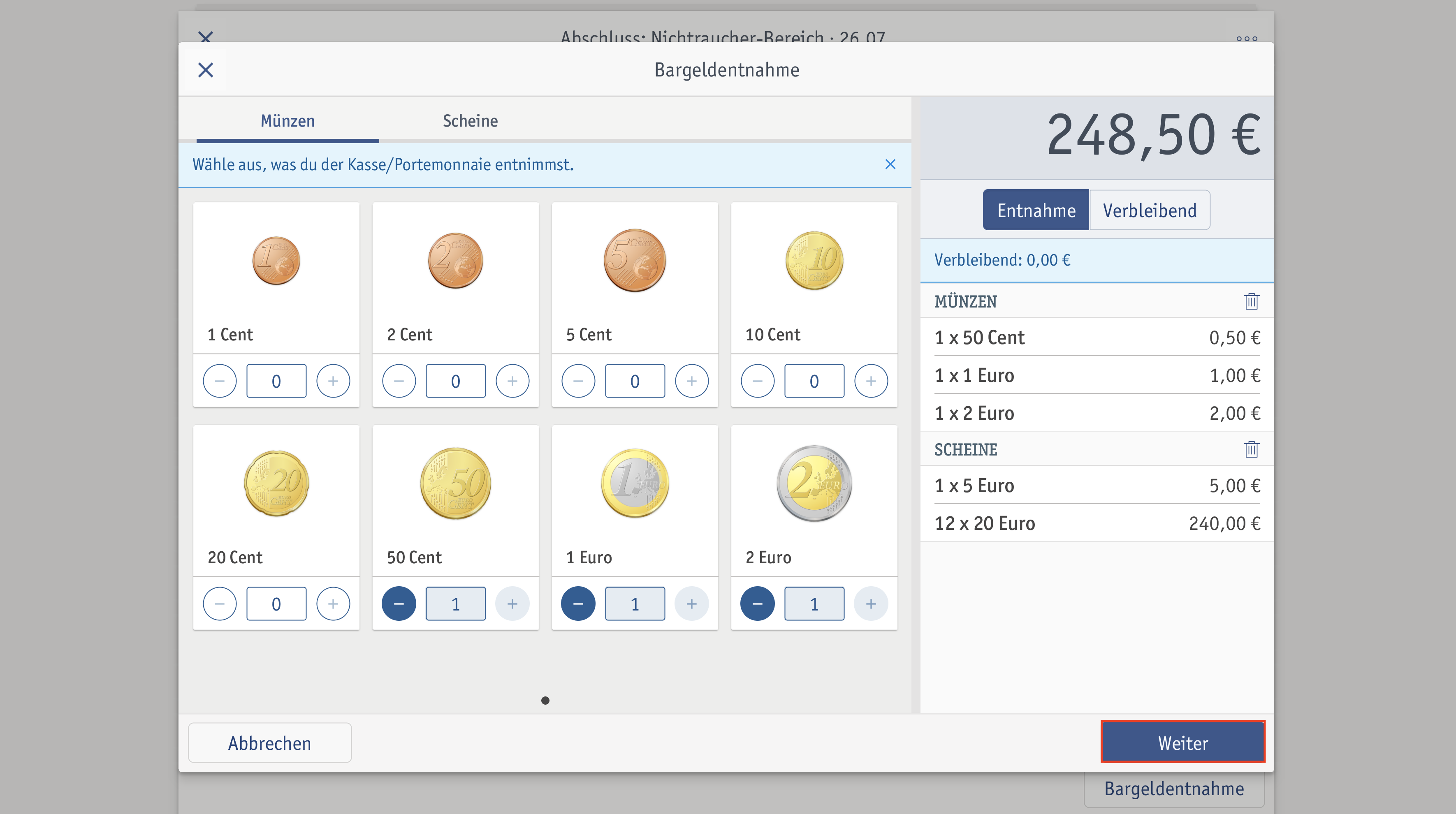This screenshot has height=814, width=1456.
Task: Tap the 50 Cent coin image
Action: 456,483
